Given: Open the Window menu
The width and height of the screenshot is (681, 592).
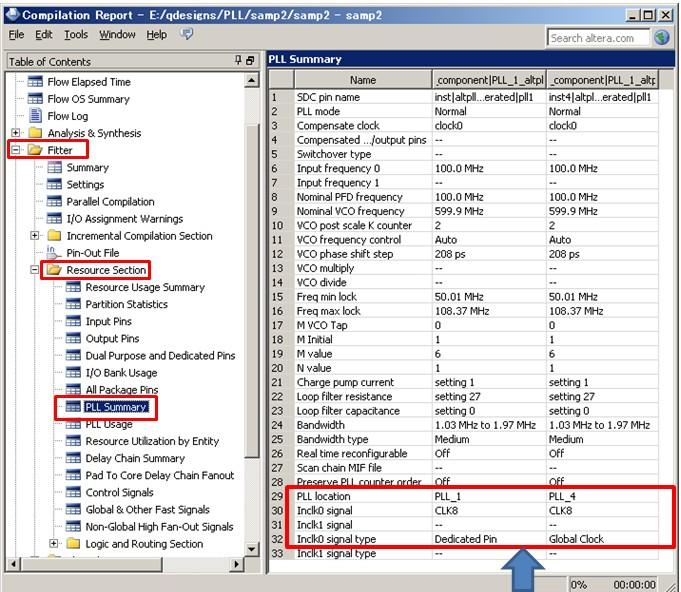Looking at the screenshot, I should [x=117, y=35].
